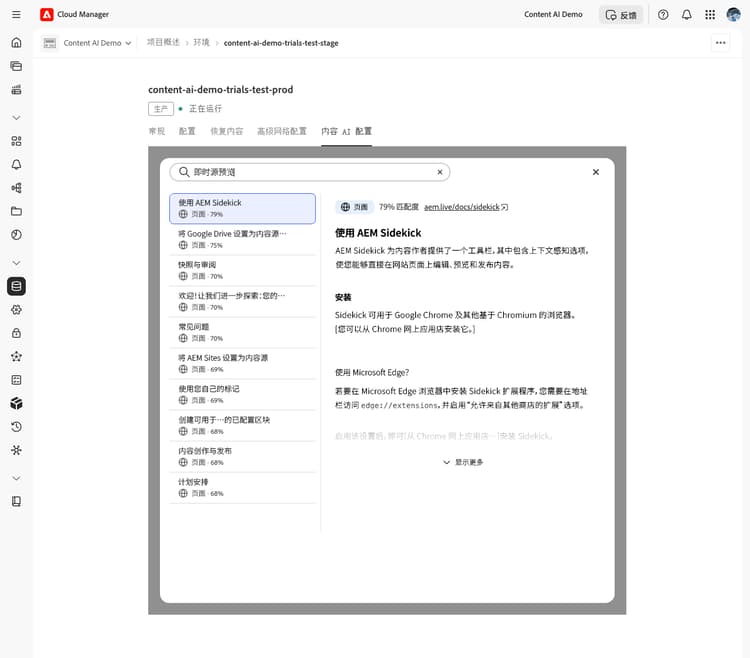The image size is (750, 658).
Task: Close the search results dialog
Action: click(596, 172)
